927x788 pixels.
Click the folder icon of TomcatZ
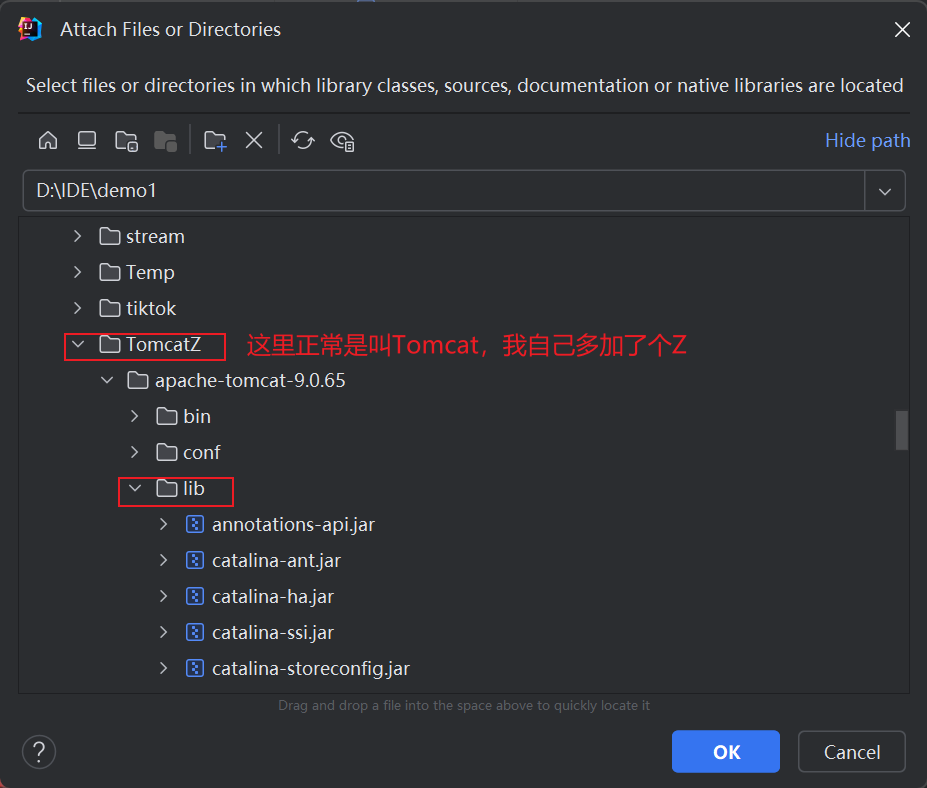click(x=109, y=344)
